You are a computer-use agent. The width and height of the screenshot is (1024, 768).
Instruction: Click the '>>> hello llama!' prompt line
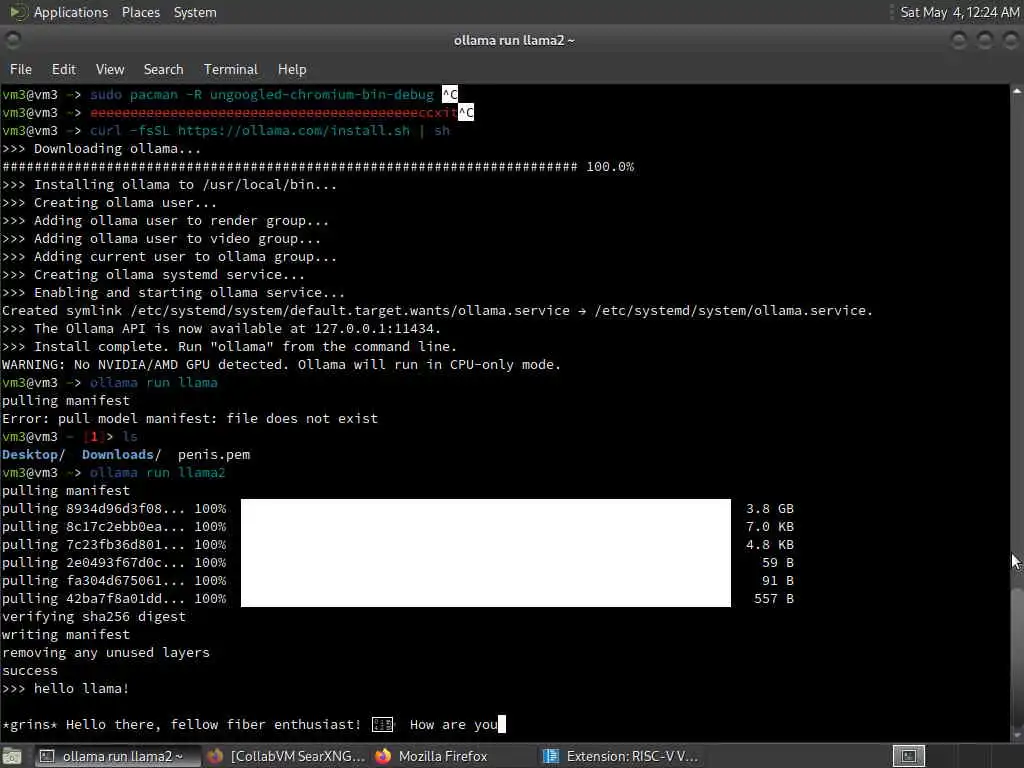[x=65, y=688]
